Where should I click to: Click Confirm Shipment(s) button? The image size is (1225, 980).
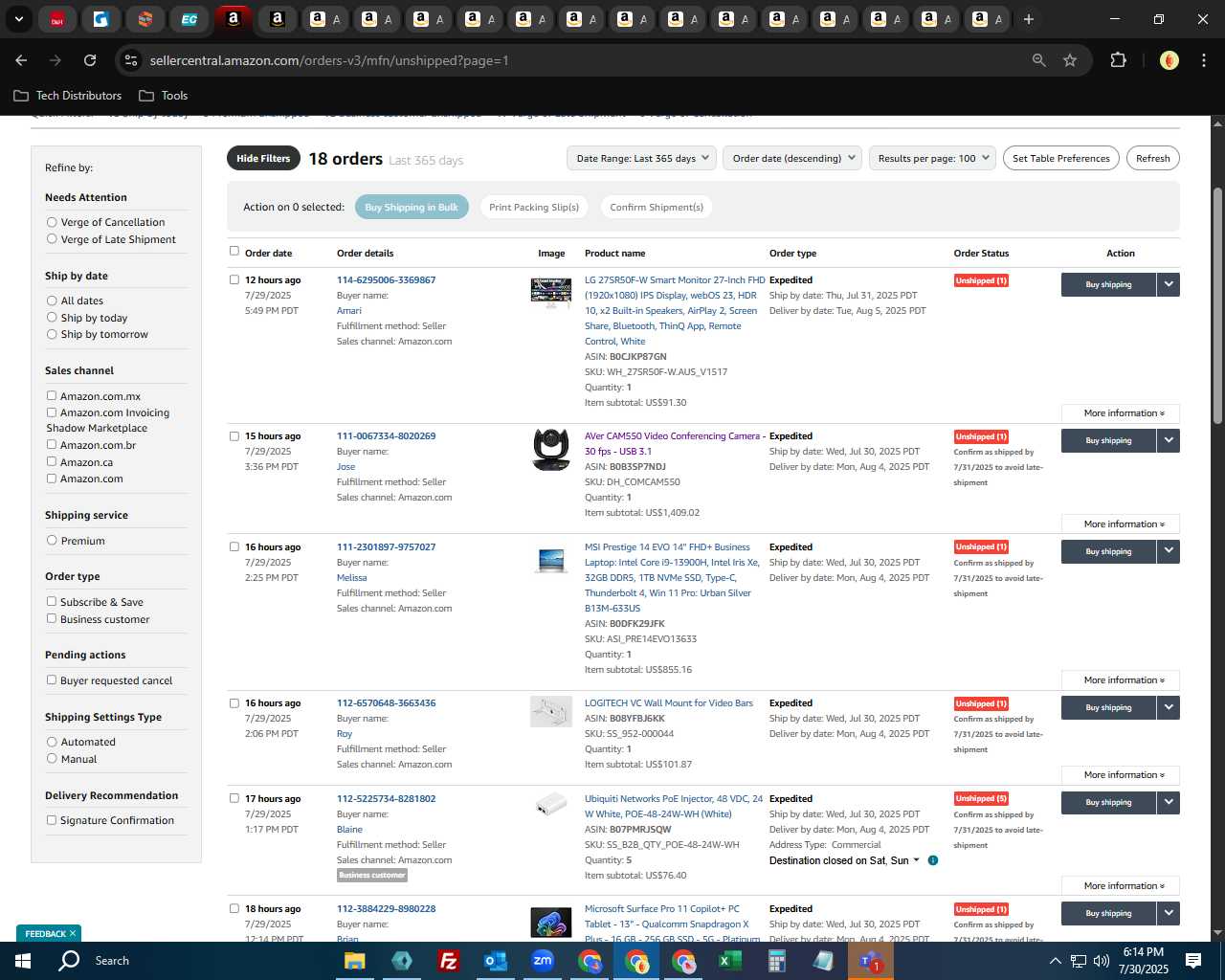(657, 207)
